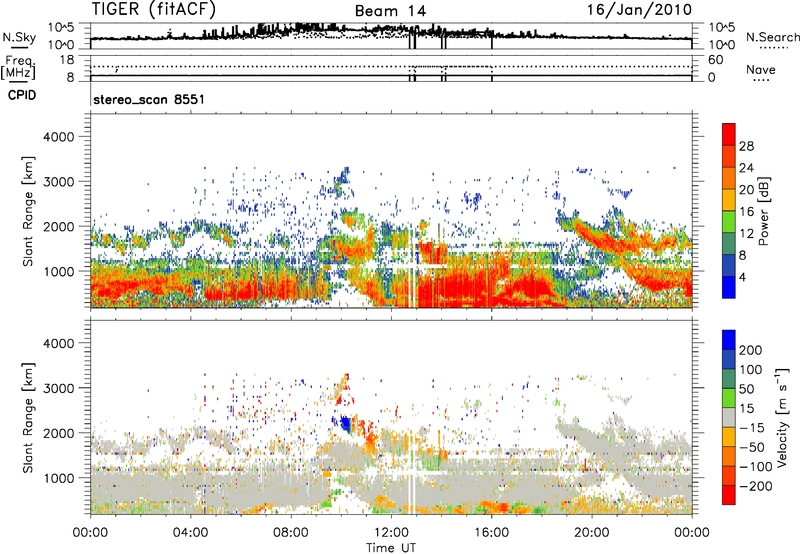Click the '28' tick on power colorbar

point(746,146)
